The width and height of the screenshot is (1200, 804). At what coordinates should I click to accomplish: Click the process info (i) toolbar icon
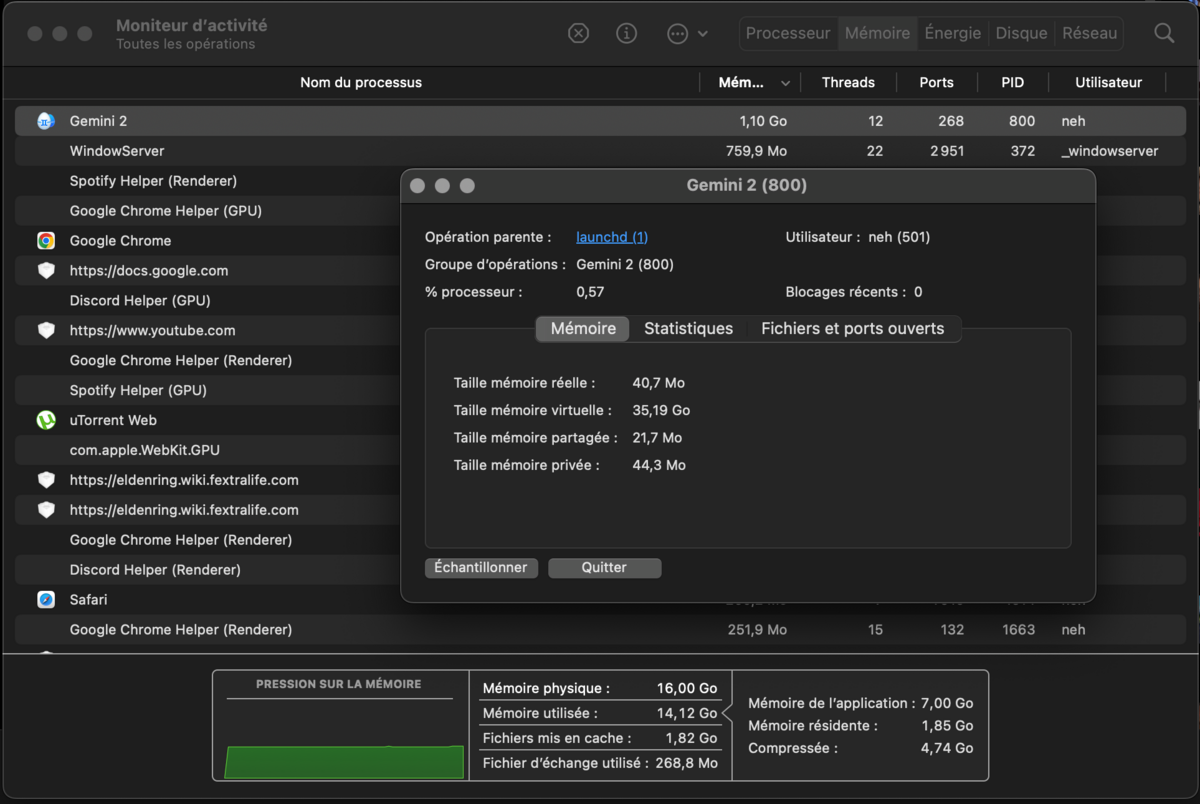click(627, 33)
